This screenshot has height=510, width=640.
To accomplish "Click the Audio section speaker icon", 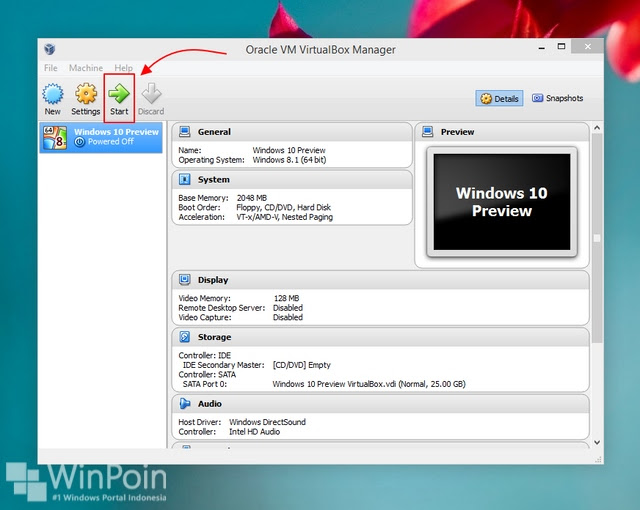I will 184,404.
